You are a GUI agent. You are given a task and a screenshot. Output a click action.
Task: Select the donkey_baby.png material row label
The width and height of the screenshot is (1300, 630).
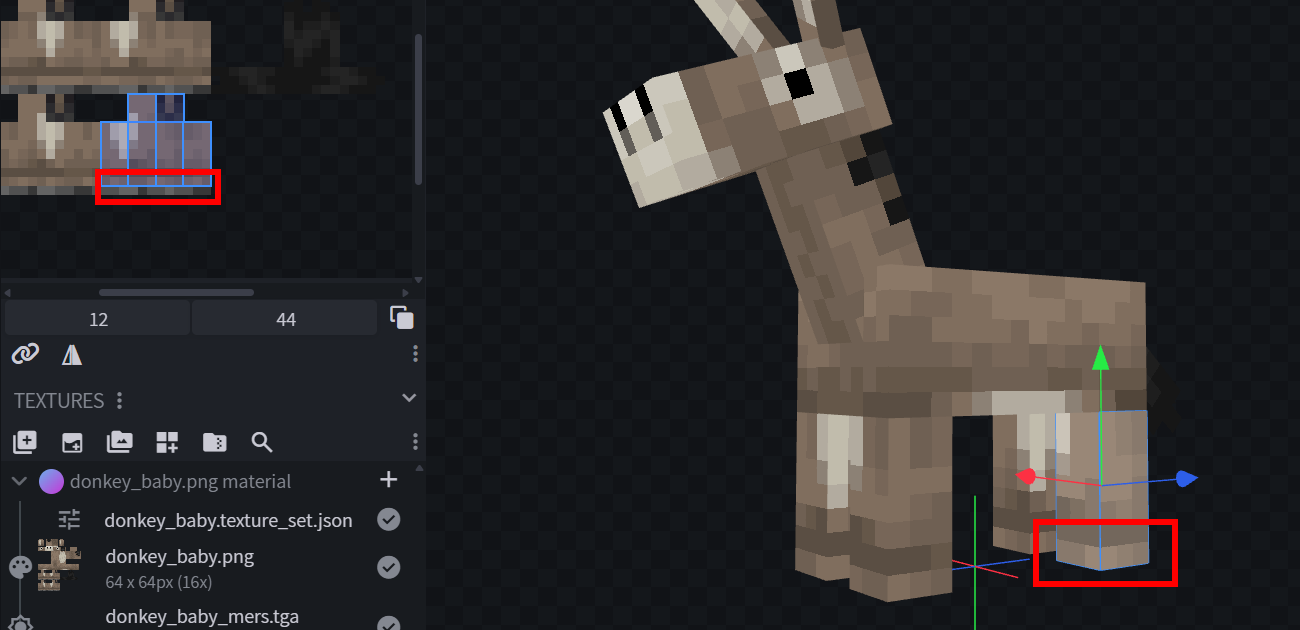pyautogui.click(x=180, y=481)
